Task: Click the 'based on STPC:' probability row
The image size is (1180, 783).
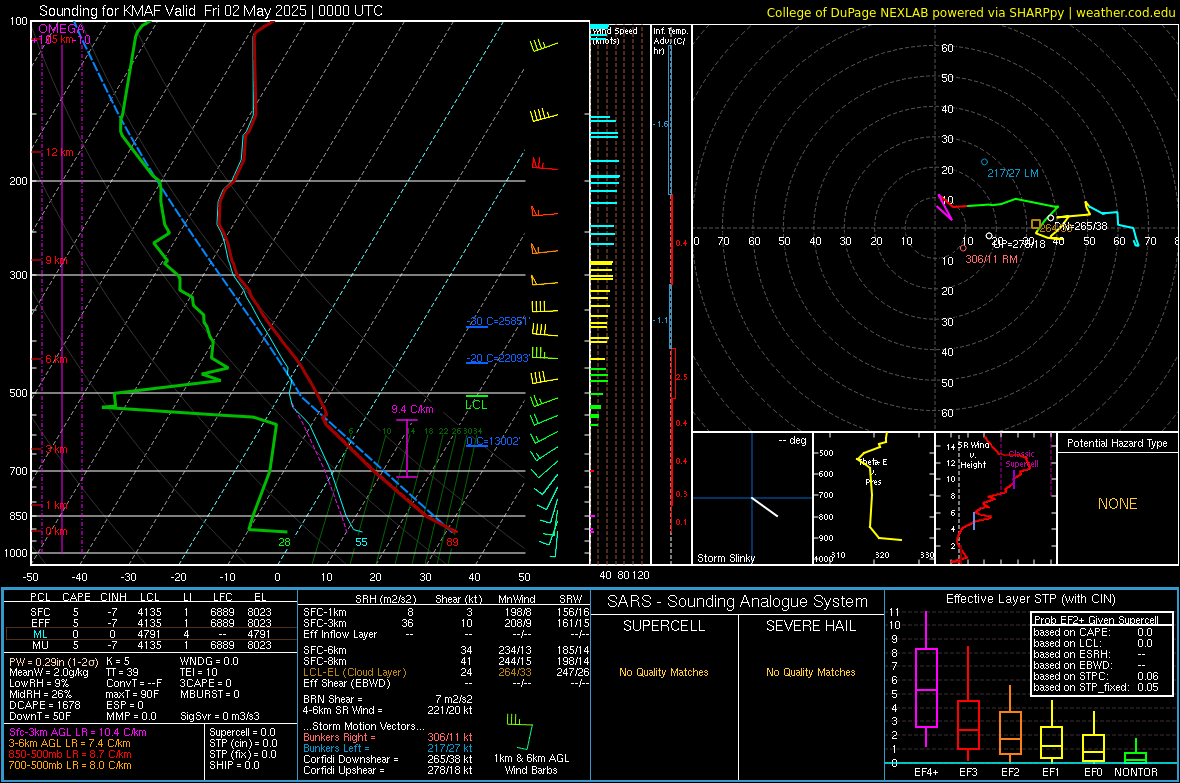Action: 1096,676
